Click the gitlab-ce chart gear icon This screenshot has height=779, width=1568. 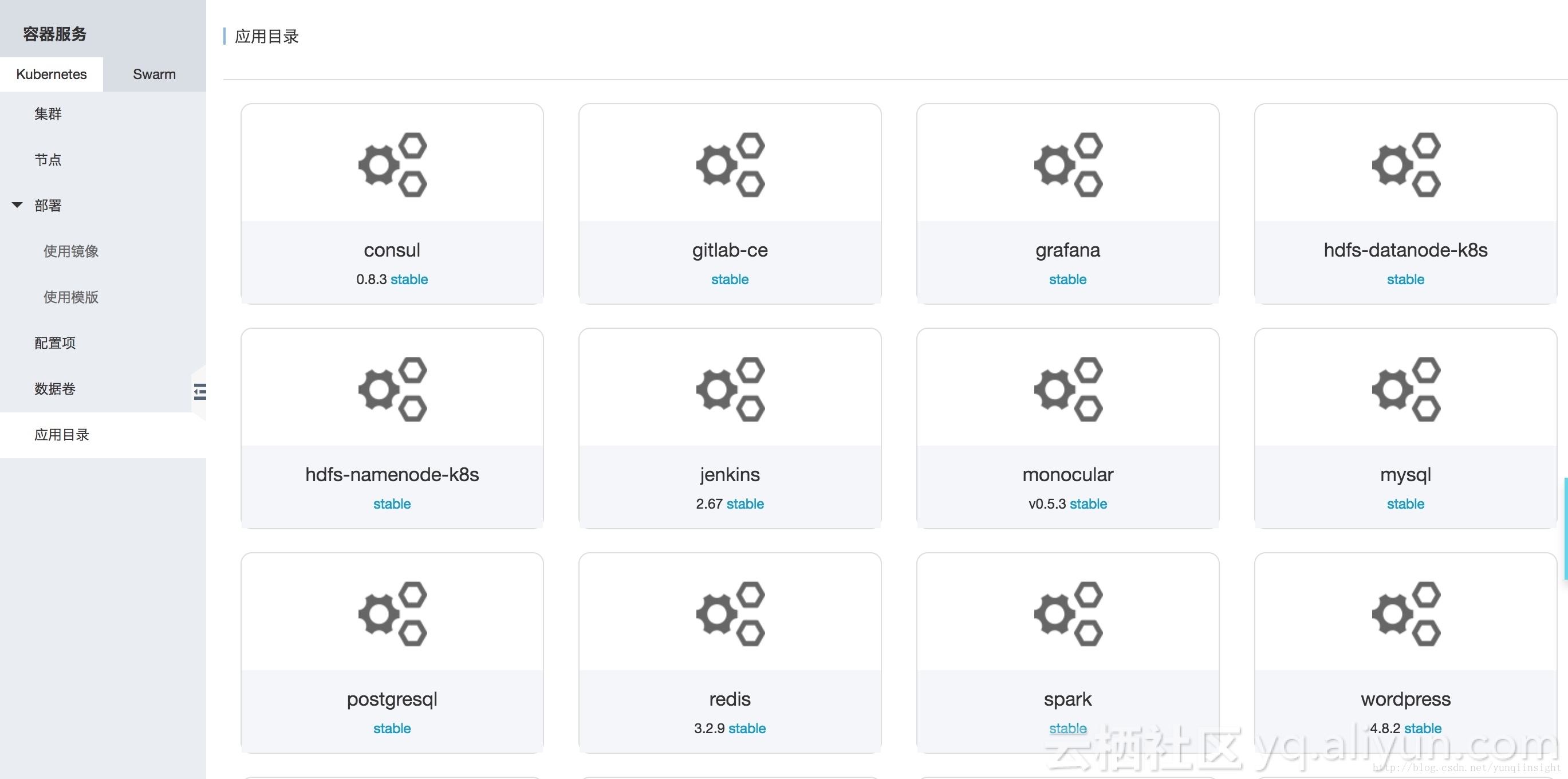click(730, 164)
